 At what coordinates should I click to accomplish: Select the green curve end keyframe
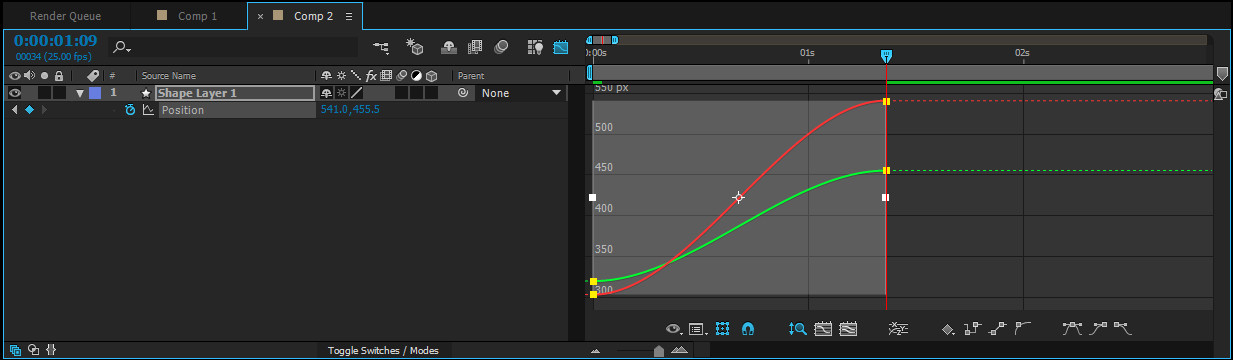point(886,171)
